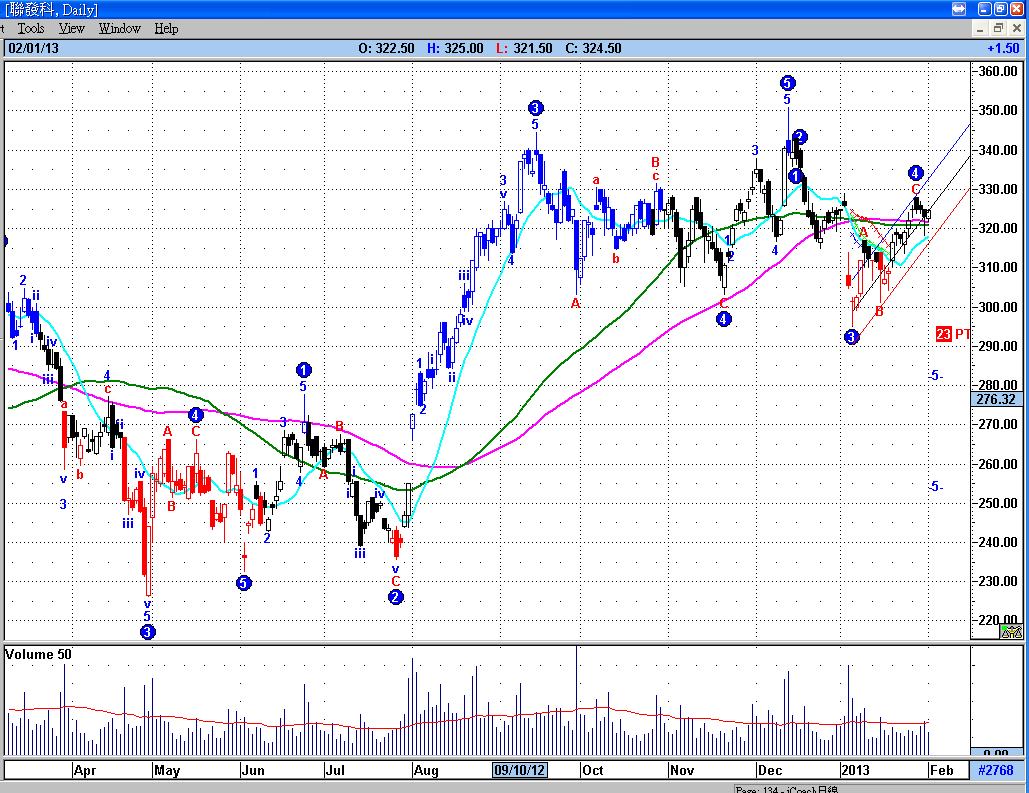Open the Tools menu
1029x793 pixels.
coord(31,28)
